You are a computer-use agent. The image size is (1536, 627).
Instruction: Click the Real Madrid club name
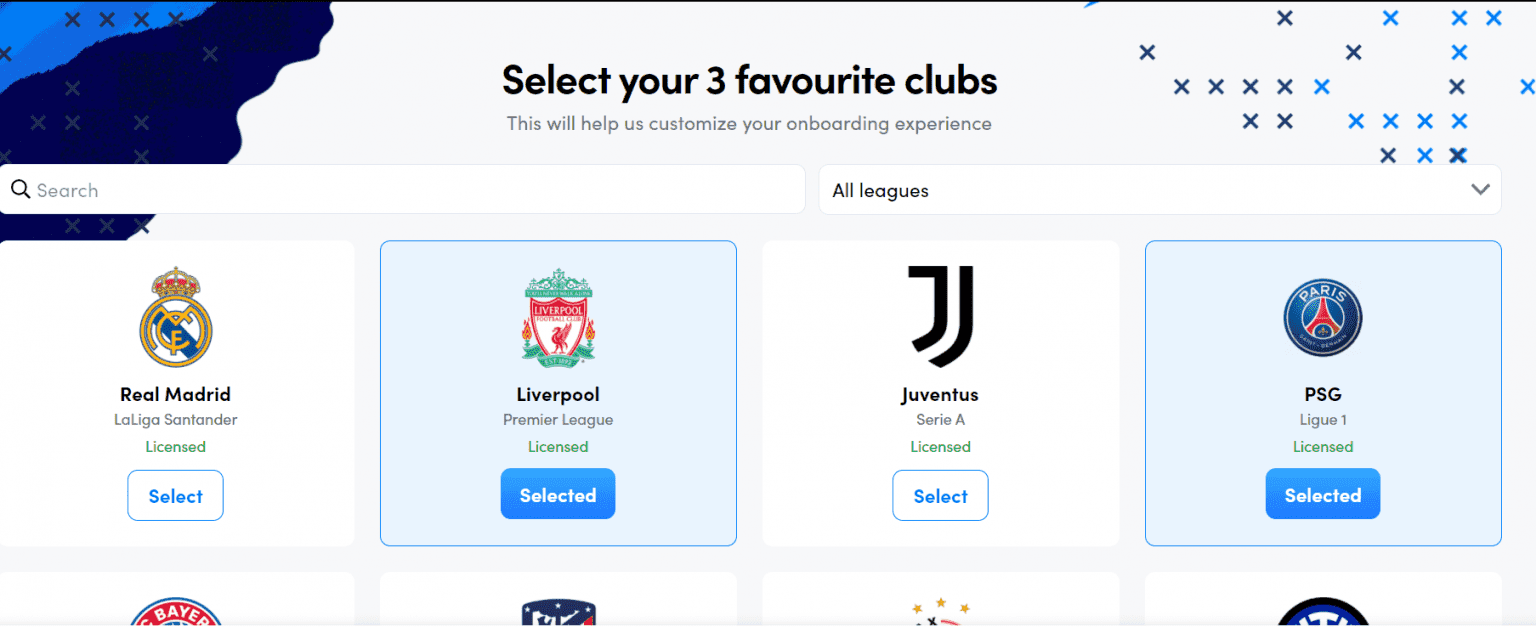click(175, 394)
